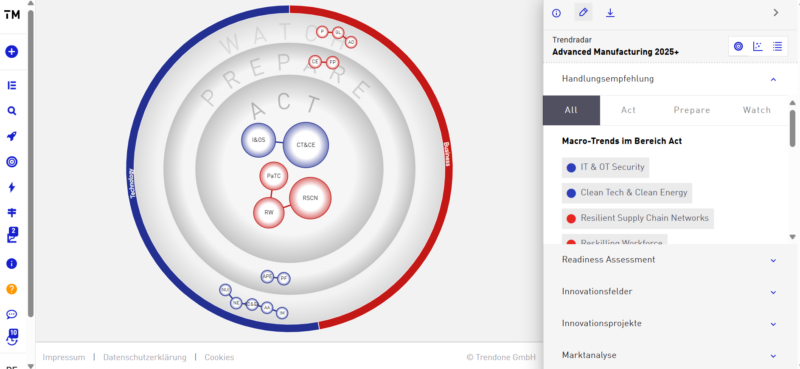Switch to scatter plot view toggle
Screen dimensions: 800x369
pyautogui.click(x=758, y=46)
